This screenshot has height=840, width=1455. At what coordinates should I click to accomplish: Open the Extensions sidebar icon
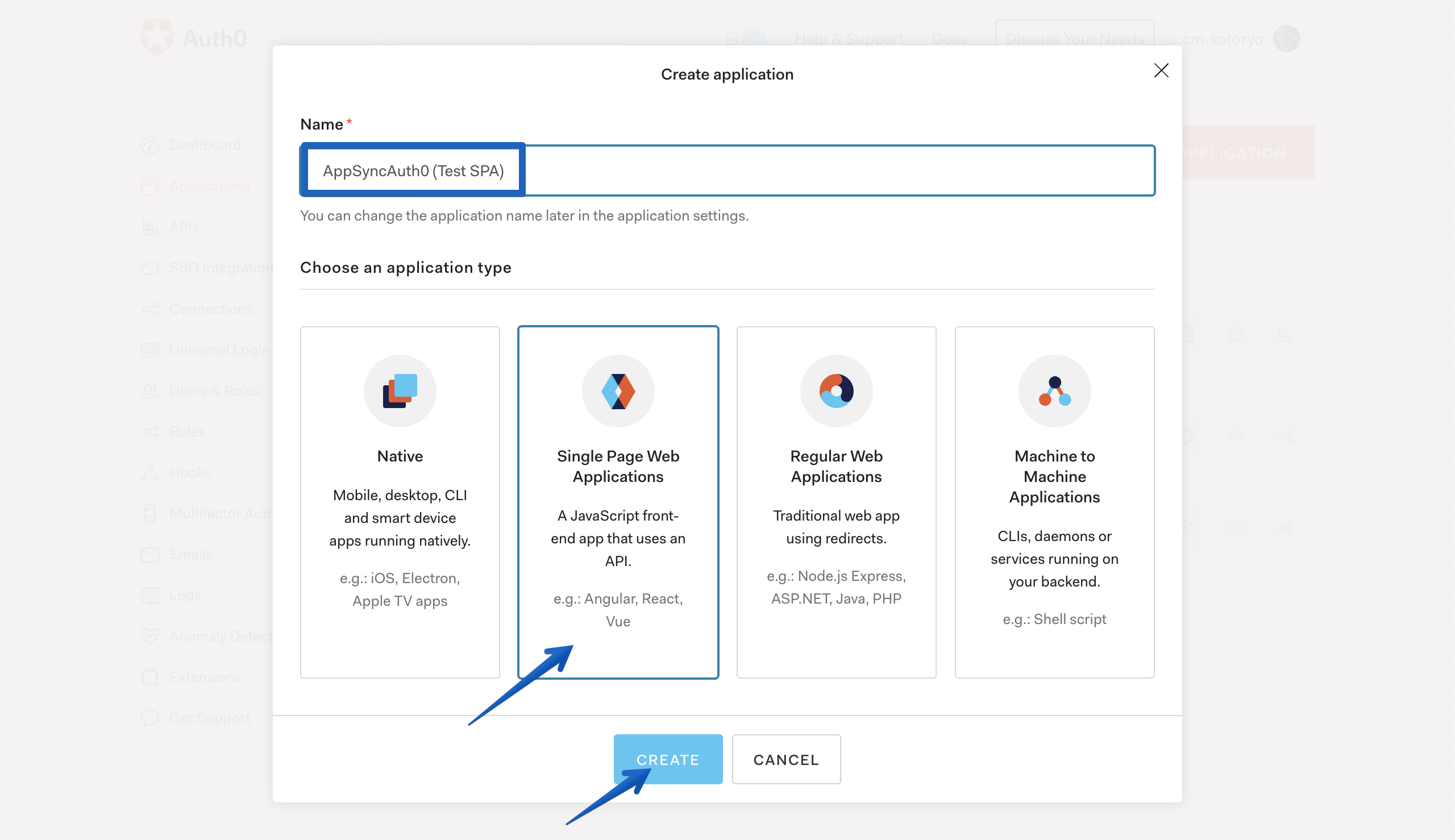pyautogui.click(x=150, y=677)
